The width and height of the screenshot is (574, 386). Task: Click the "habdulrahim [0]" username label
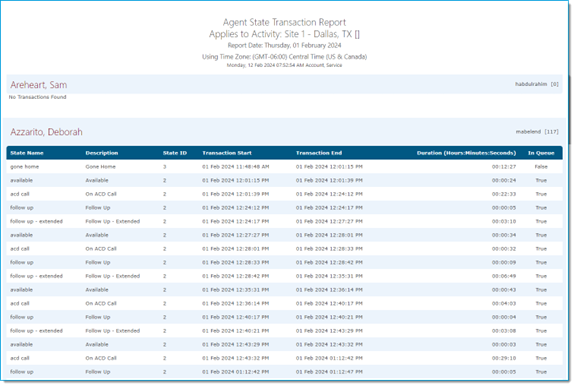(537, 84)
